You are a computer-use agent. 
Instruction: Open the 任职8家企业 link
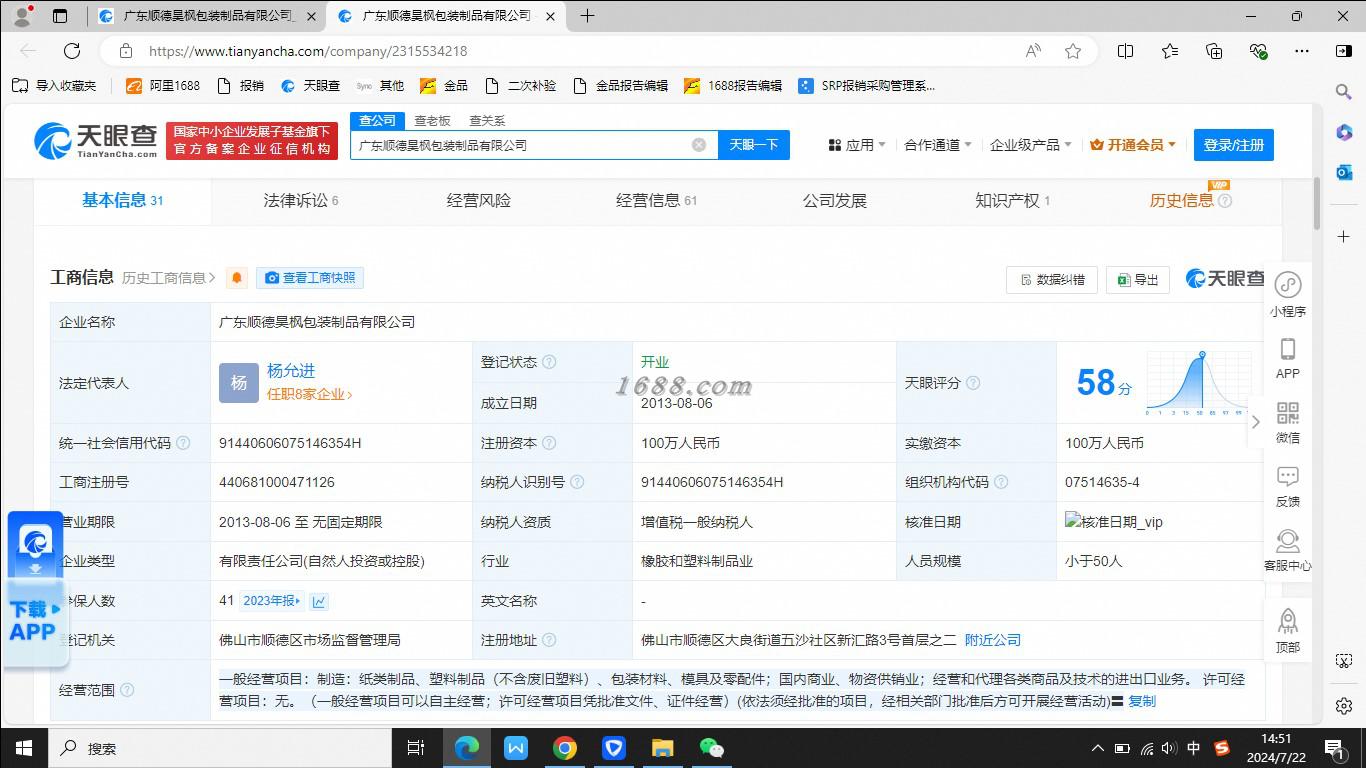click(x=309, y=394)
